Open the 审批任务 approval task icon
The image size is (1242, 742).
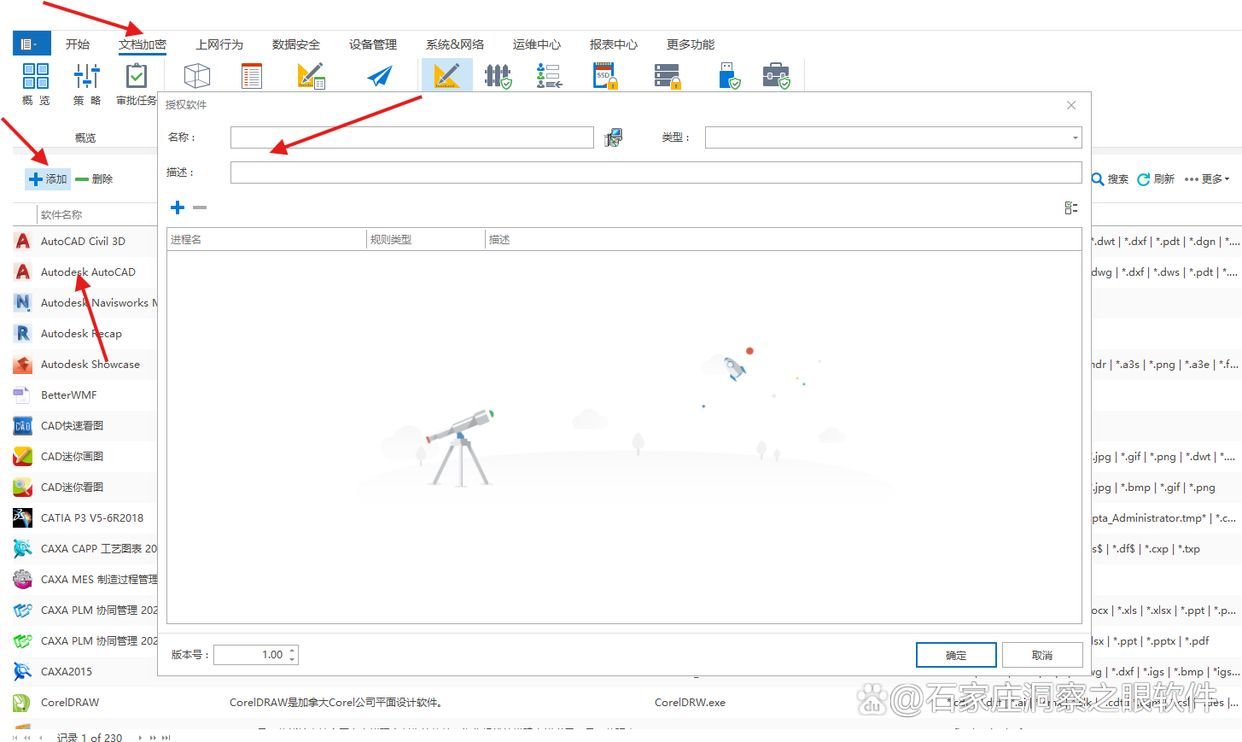[136, 76]
